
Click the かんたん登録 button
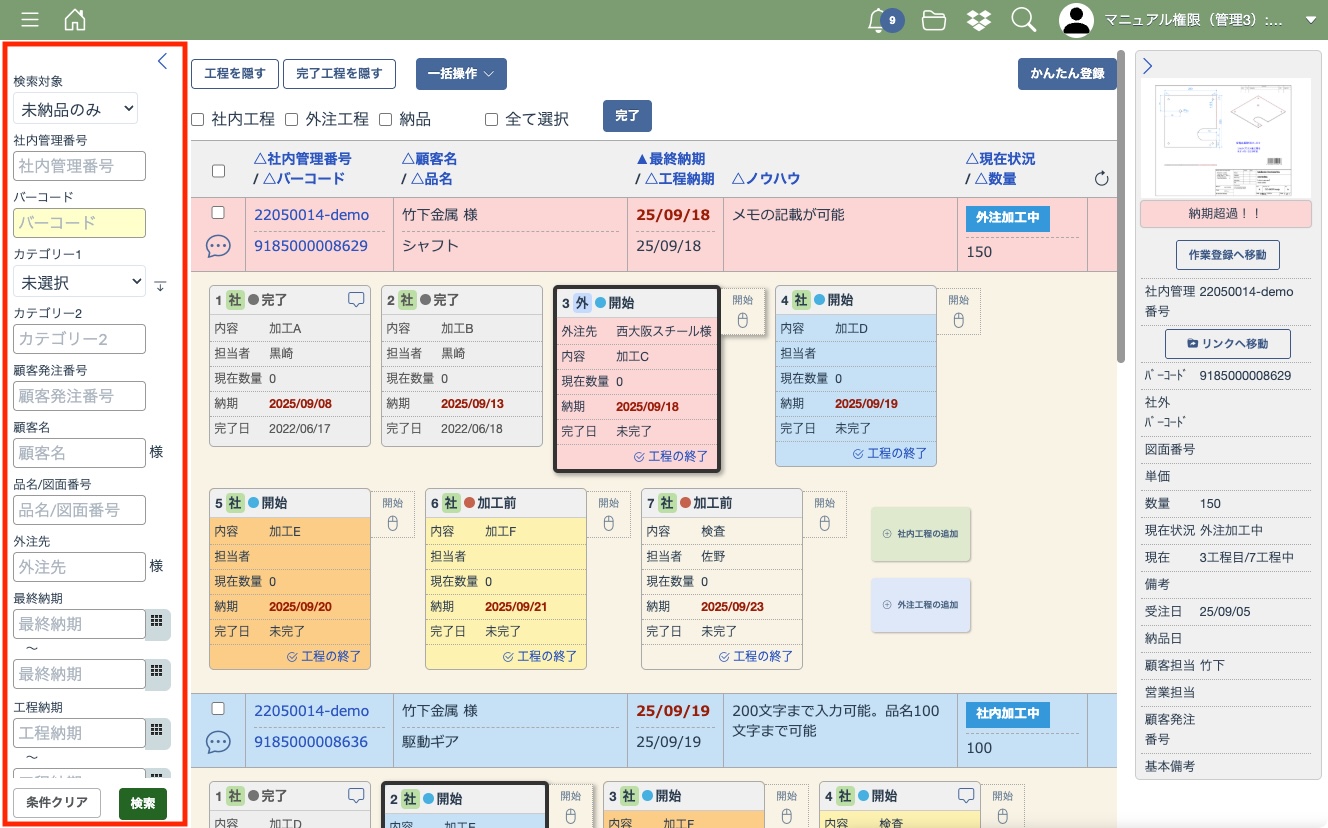tap(1066, 74)
